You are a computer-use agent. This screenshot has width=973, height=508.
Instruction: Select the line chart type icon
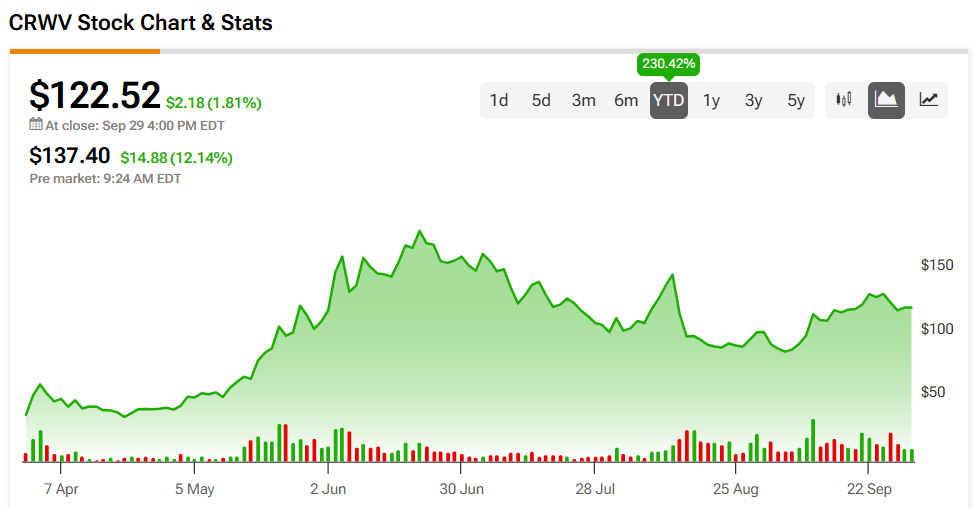[x=928, y=100]
